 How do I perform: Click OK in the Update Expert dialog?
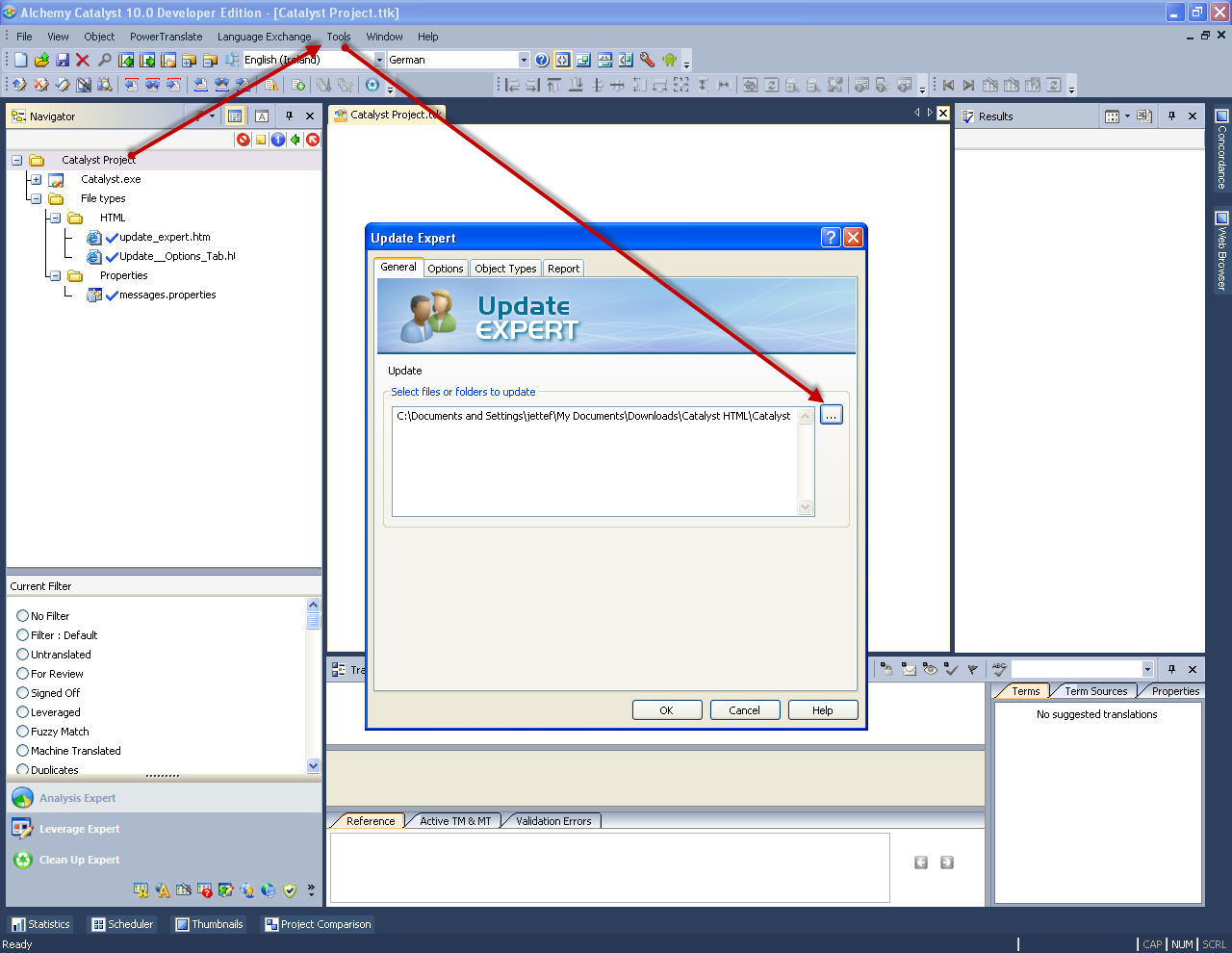pyautogui.click(x=666, y=709)
